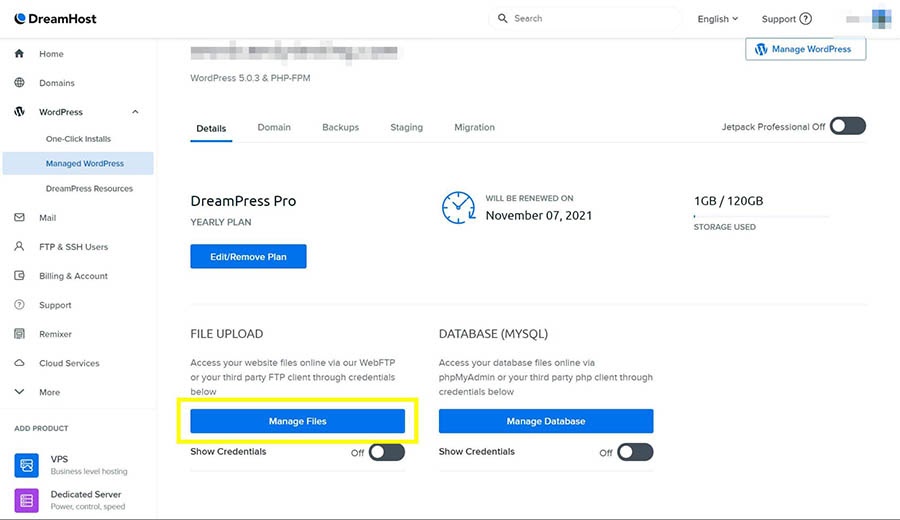This screenshot has width=900, height=520.
Task: Click the Home icon in sidebar
Action: point(19,54)
